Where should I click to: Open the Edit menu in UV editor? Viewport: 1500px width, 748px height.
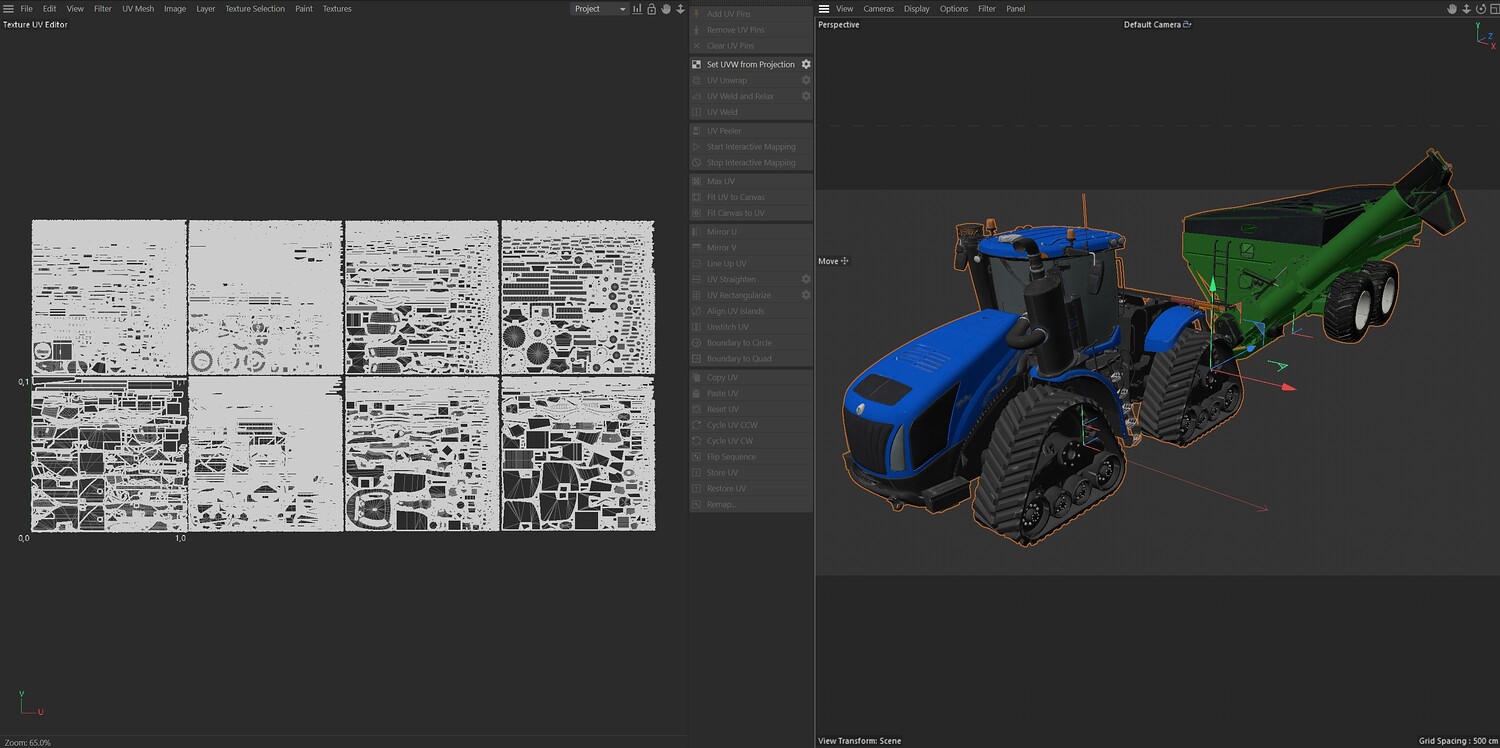tap(49, 9)
